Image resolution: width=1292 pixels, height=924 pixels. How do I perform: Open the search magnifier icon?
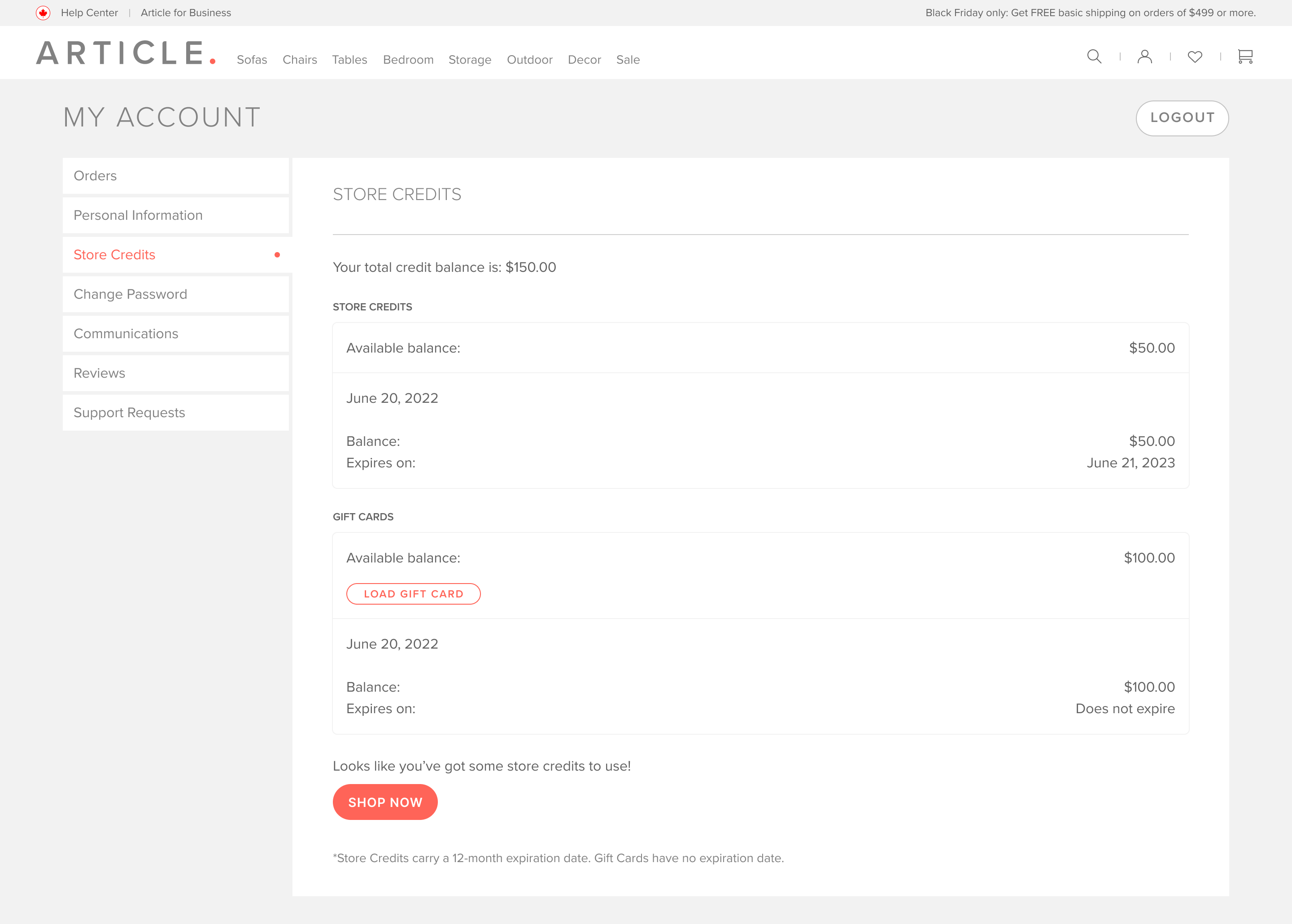click(x=1094, y=57)
